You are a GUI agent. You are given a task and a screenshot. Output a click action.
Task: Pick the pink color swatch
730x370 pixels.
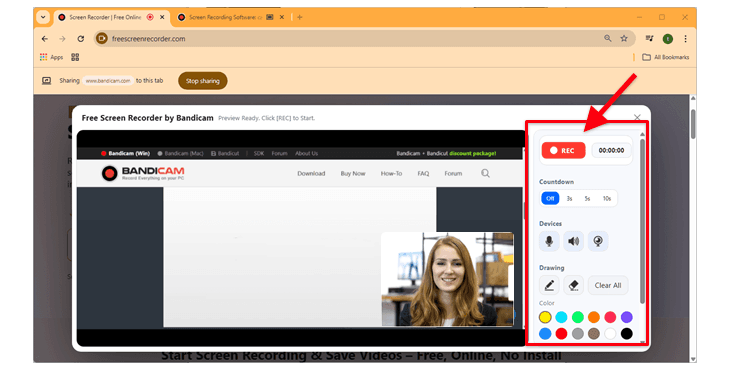point(610,317)
